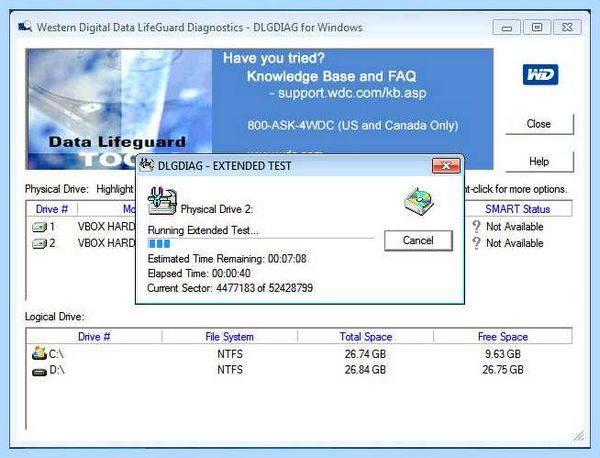600x458 pixels.
Task: Close the main window with title bar X
Action: pos(567,28)
